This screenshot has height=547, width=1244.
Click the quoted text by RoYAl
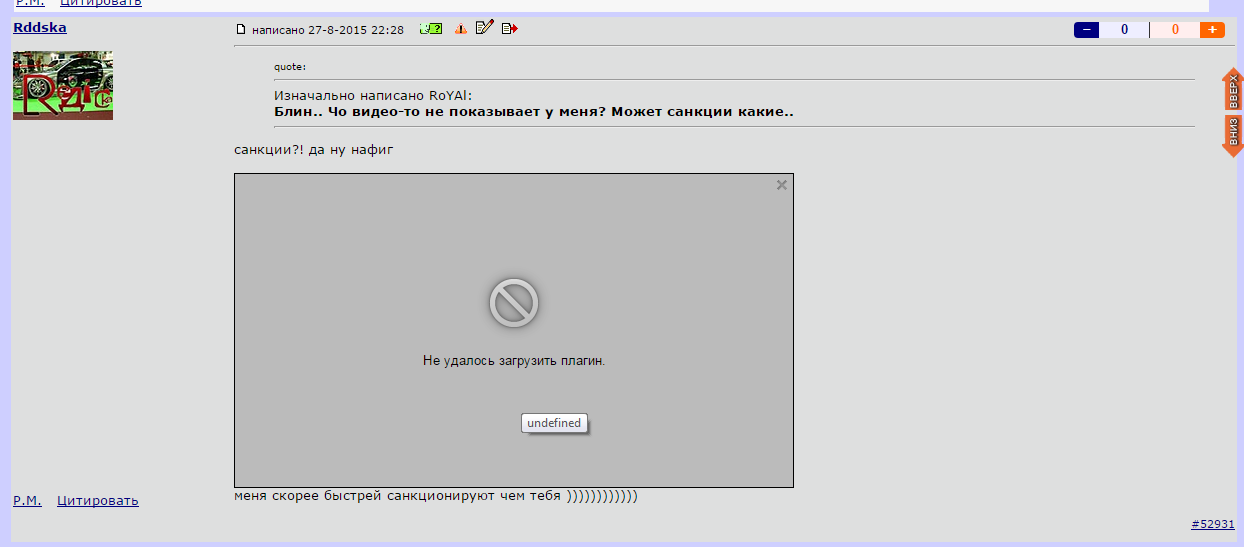pyautogui.click(x=534, y=112)
